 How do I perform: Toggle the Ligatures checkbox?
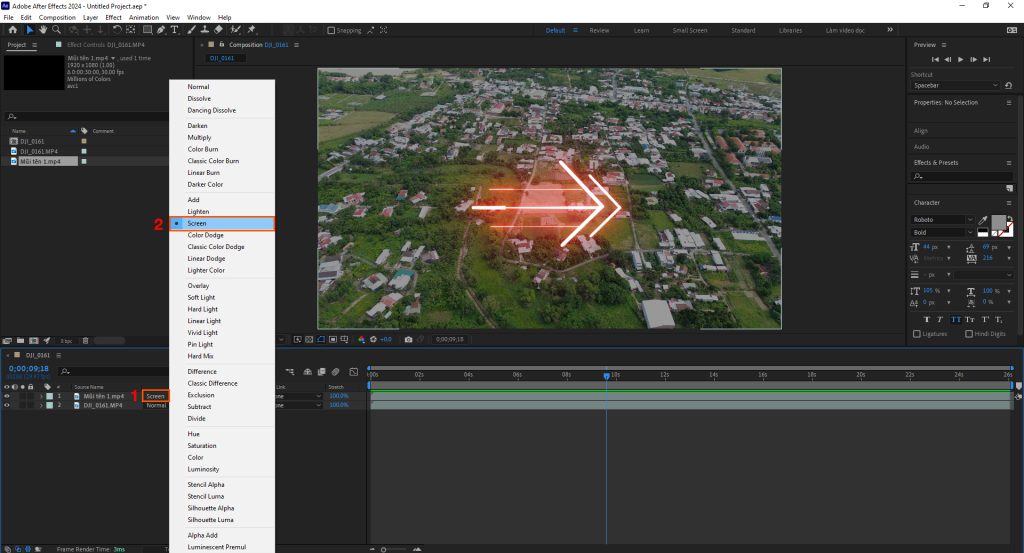(x=917, y=334)
